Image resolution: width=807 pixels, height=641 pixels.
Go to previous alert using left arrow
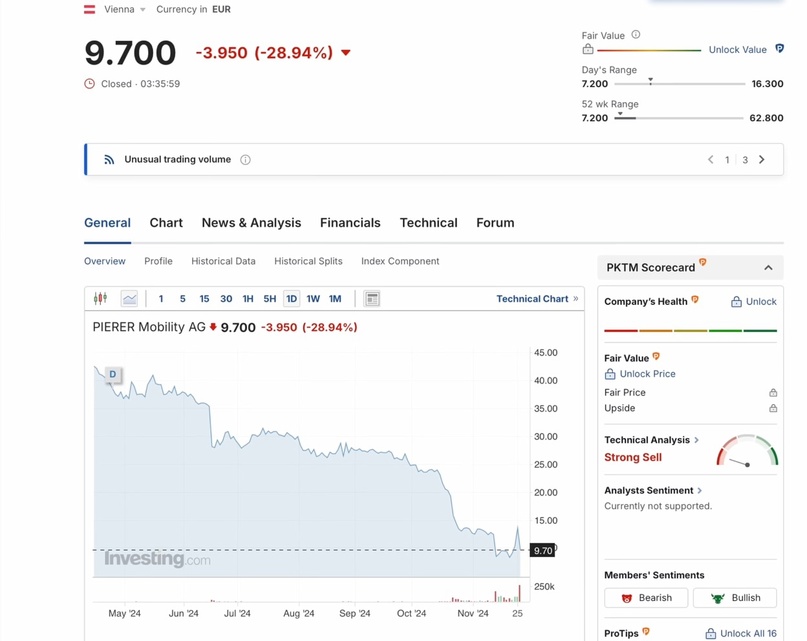coord(711,160)
